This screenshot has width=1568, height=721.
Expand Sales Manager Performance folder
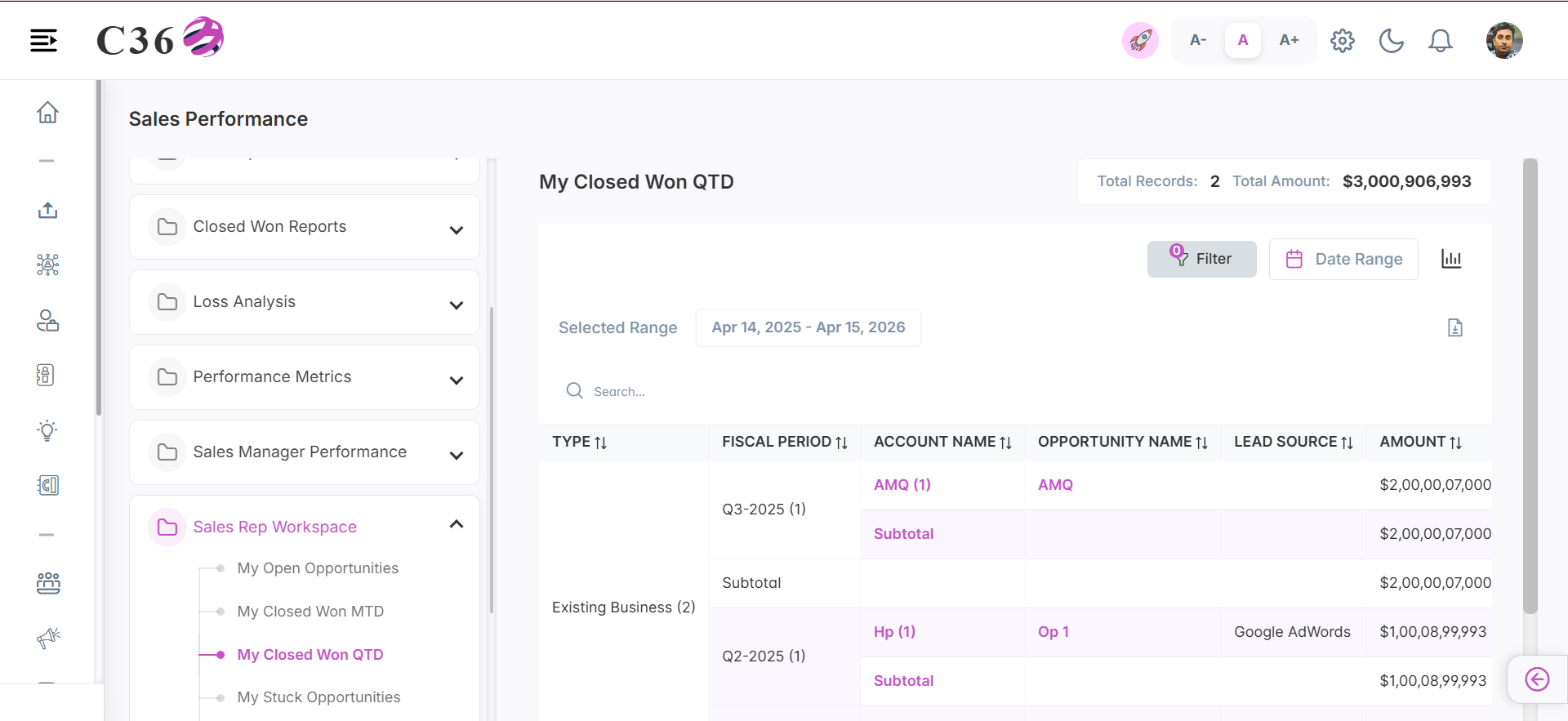pos(305,452)
